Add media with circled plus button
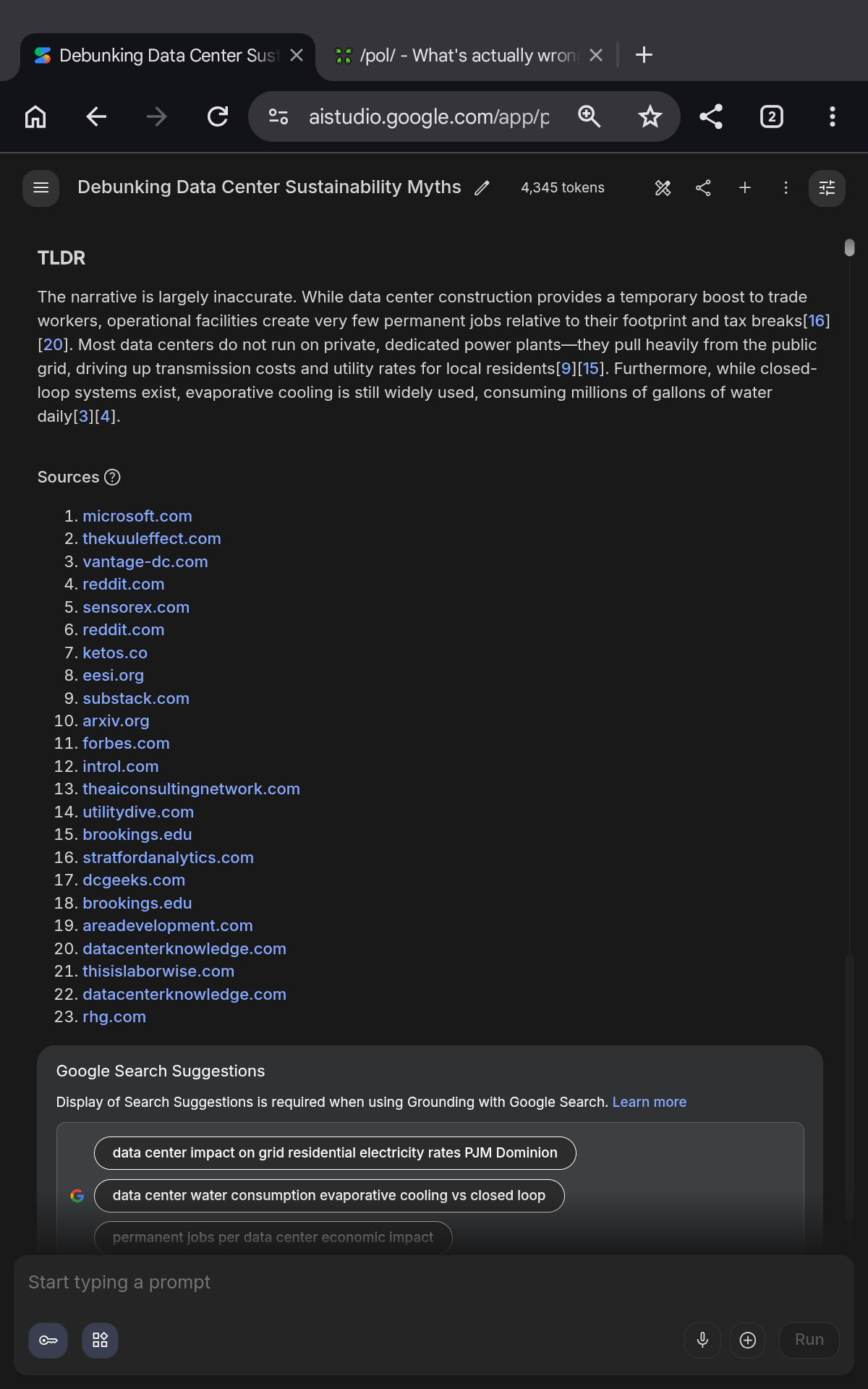Image resolution: width=868 pixels, height=1389 pixels. [748, 1341]
